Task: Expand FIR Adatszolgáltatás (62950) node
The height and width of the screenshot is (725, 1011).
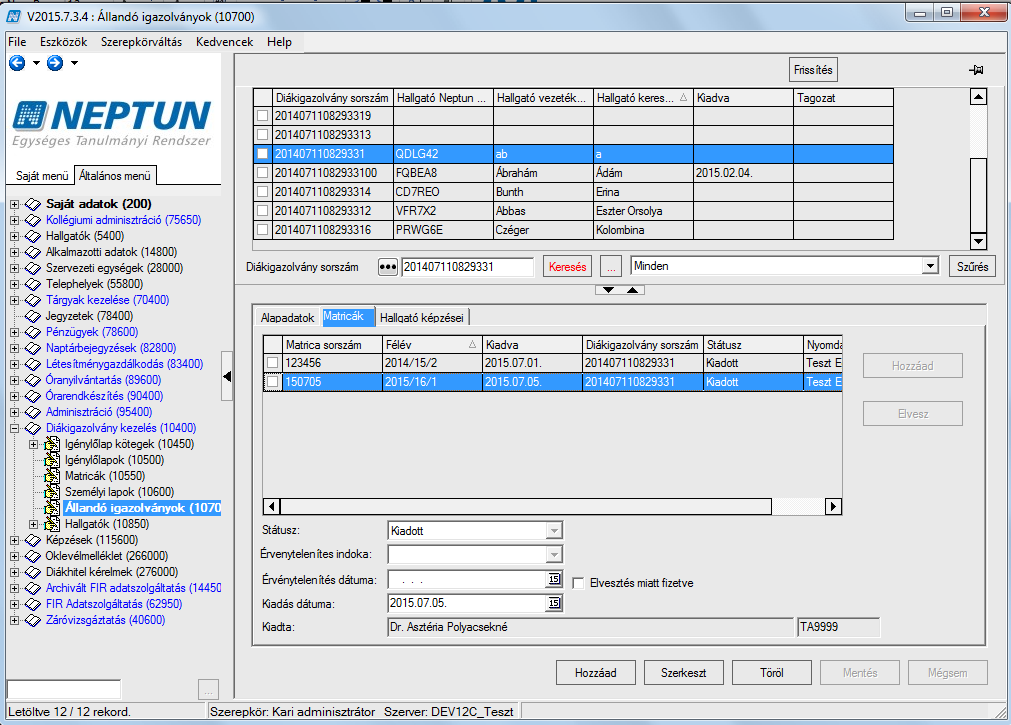Action: pos(14,604)
